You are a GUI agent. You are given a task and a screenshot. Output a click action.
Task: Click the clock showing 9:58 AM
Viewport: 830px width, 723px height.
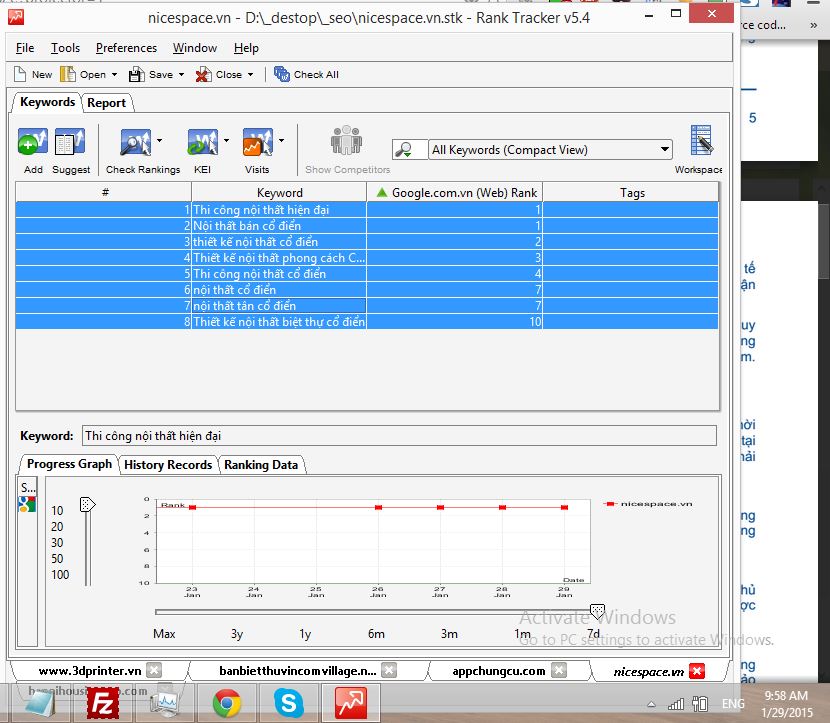786,695
